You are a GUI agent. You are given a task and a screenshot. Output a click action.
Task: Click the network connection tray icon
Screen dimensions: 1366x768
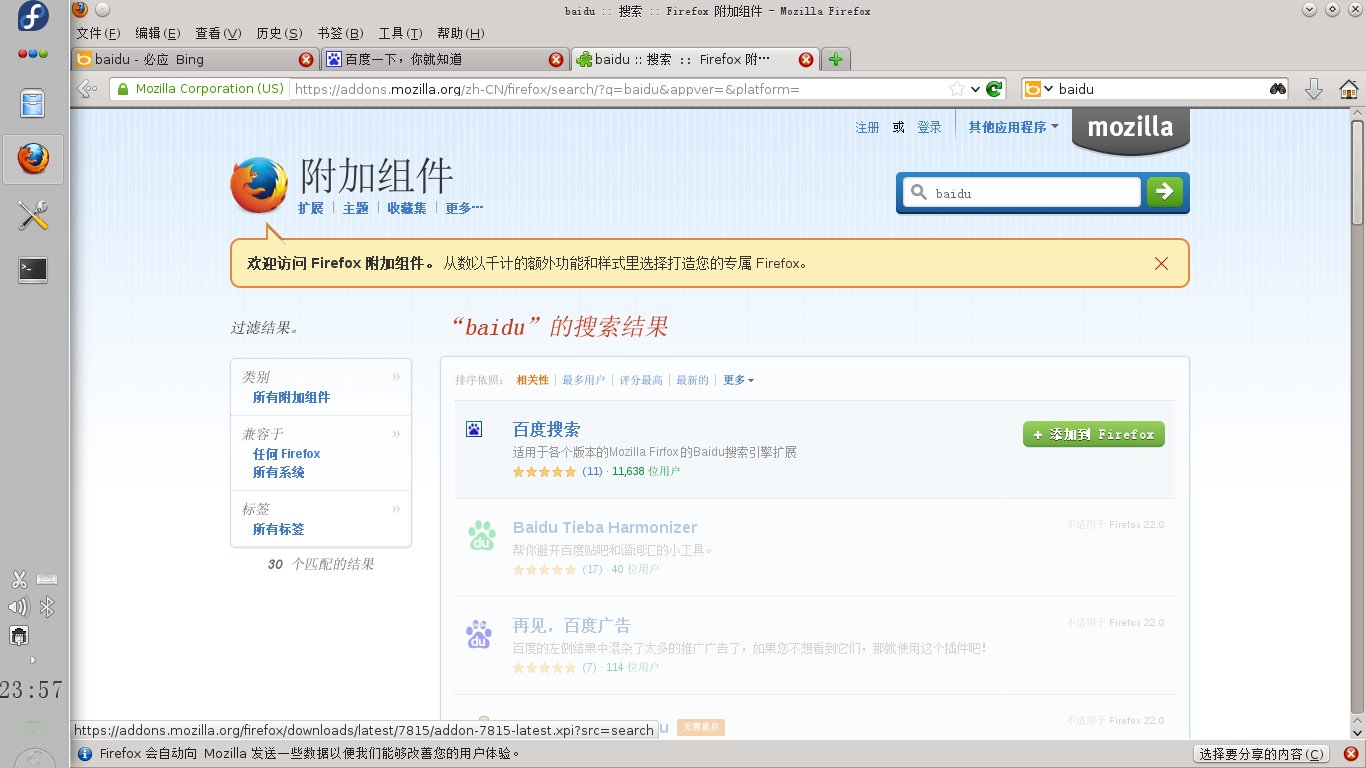18,635
